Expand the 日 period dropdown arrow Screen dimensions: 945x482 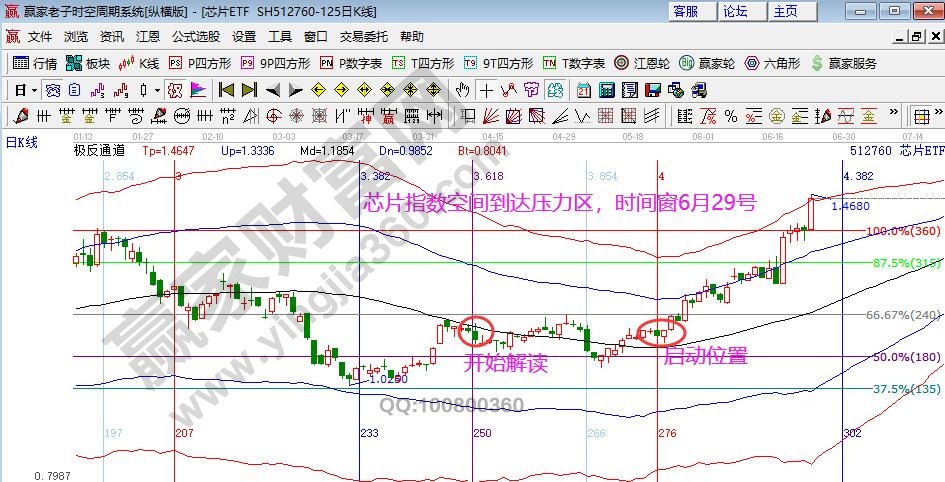tap(35, 89)
